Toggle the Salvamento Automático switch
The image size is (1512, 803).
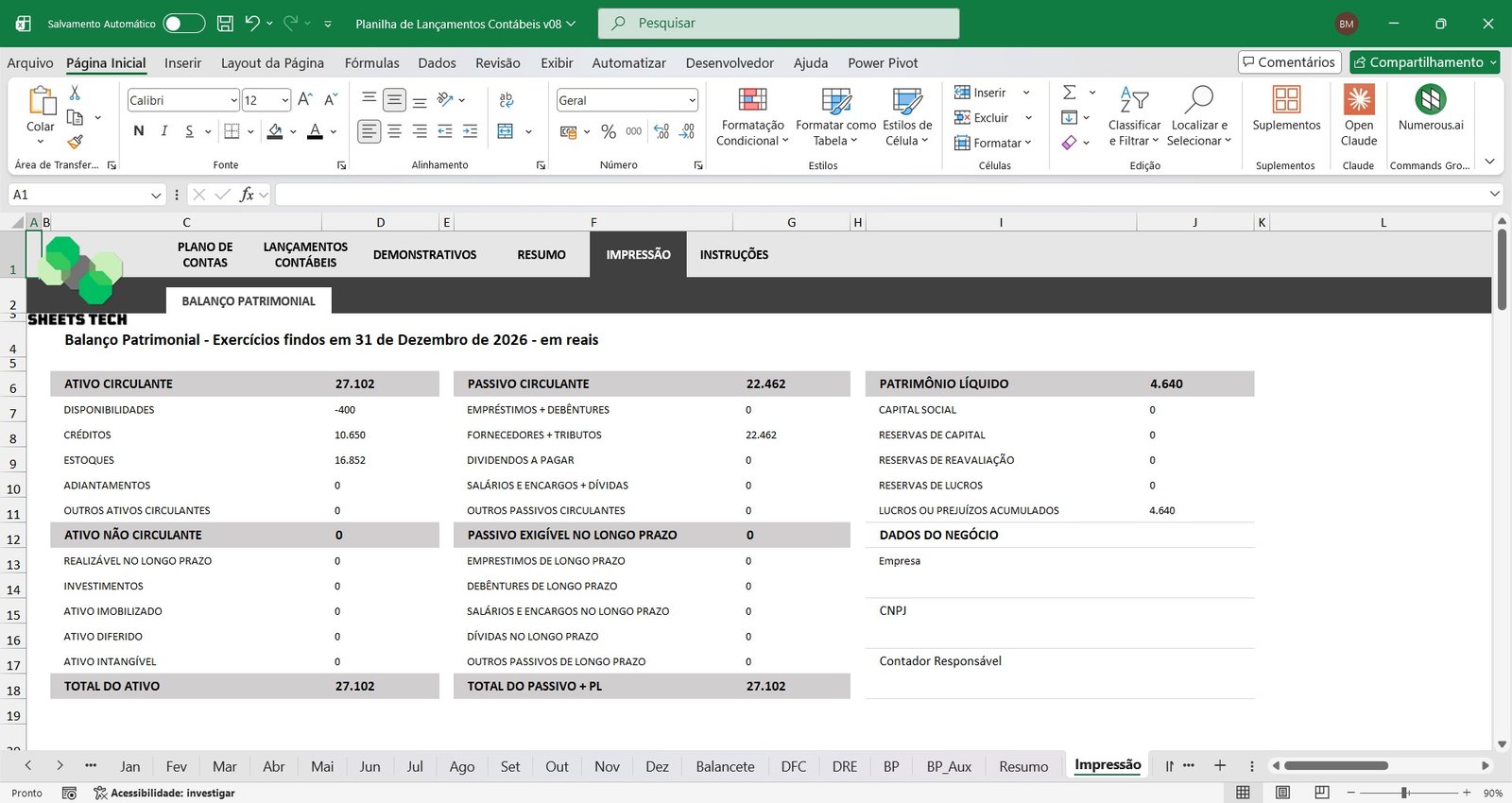click(183, 24)
